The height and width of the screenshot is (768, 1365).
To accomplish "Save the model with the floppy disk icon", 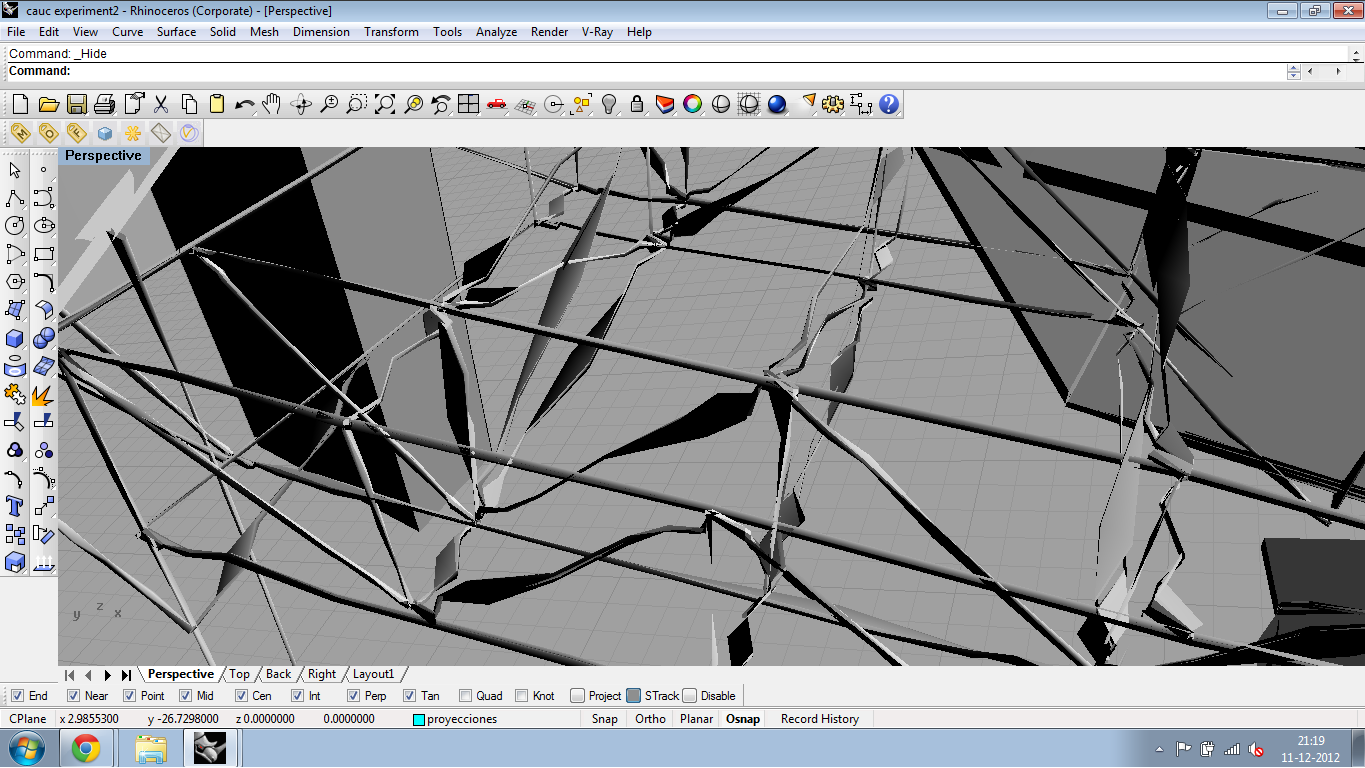I will point(76,104).
